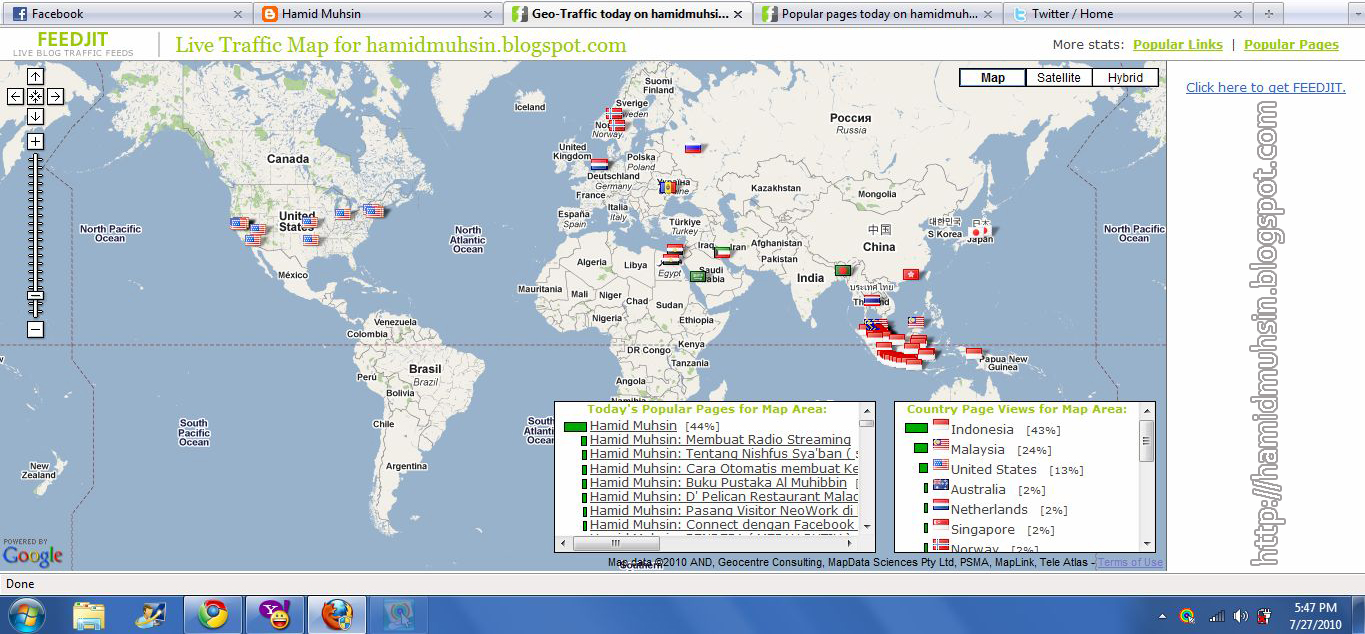Open the Cara Otomatis membuat page link
Image resolution: width=1365 pixels, height=634 pixels.
point(724,468)
